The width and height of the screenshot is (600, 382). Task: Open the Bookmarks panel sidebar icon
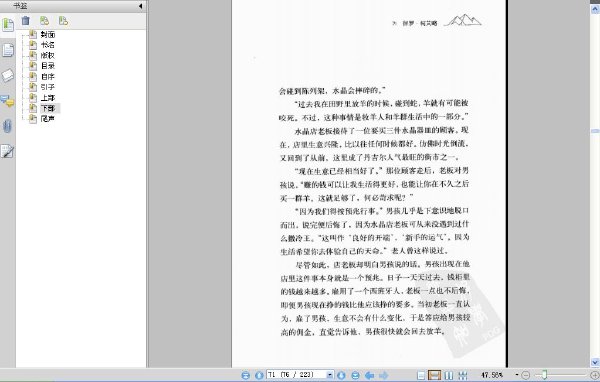8,25
